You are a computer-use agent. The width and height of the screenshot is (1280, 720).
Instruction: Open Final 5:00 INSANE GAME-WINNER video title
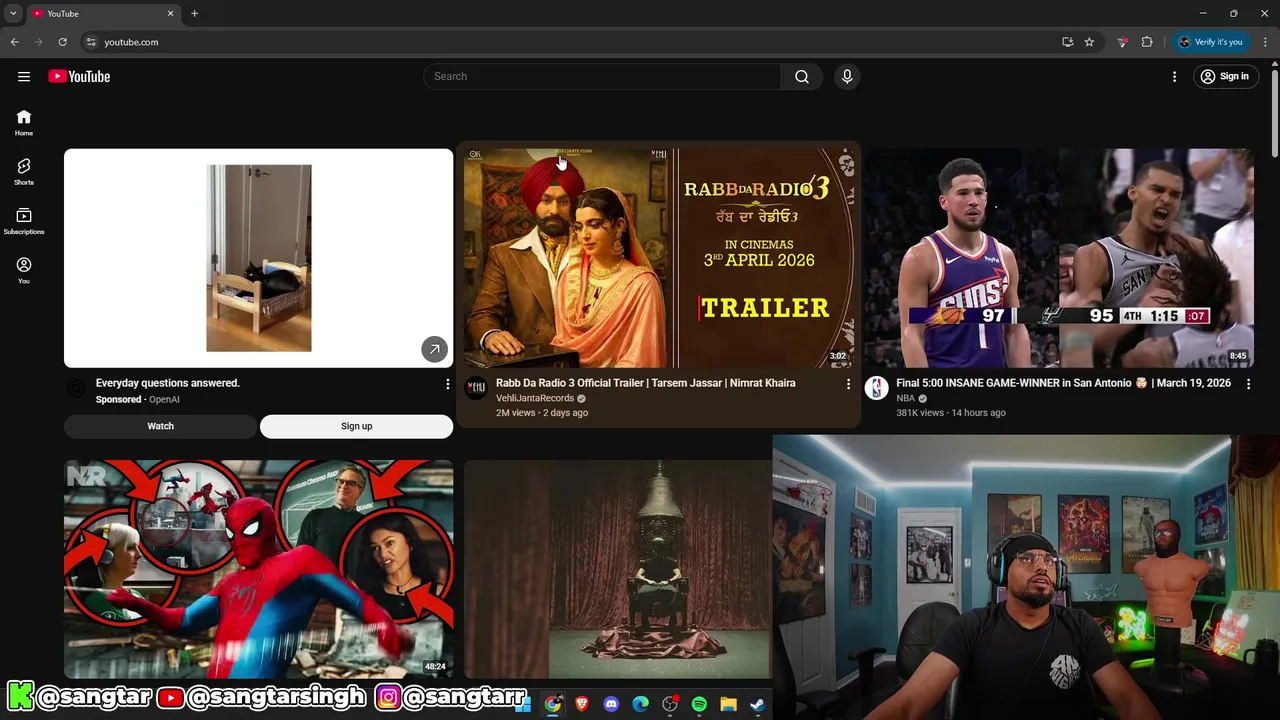pyautogui.click(x=1063, y=383)
